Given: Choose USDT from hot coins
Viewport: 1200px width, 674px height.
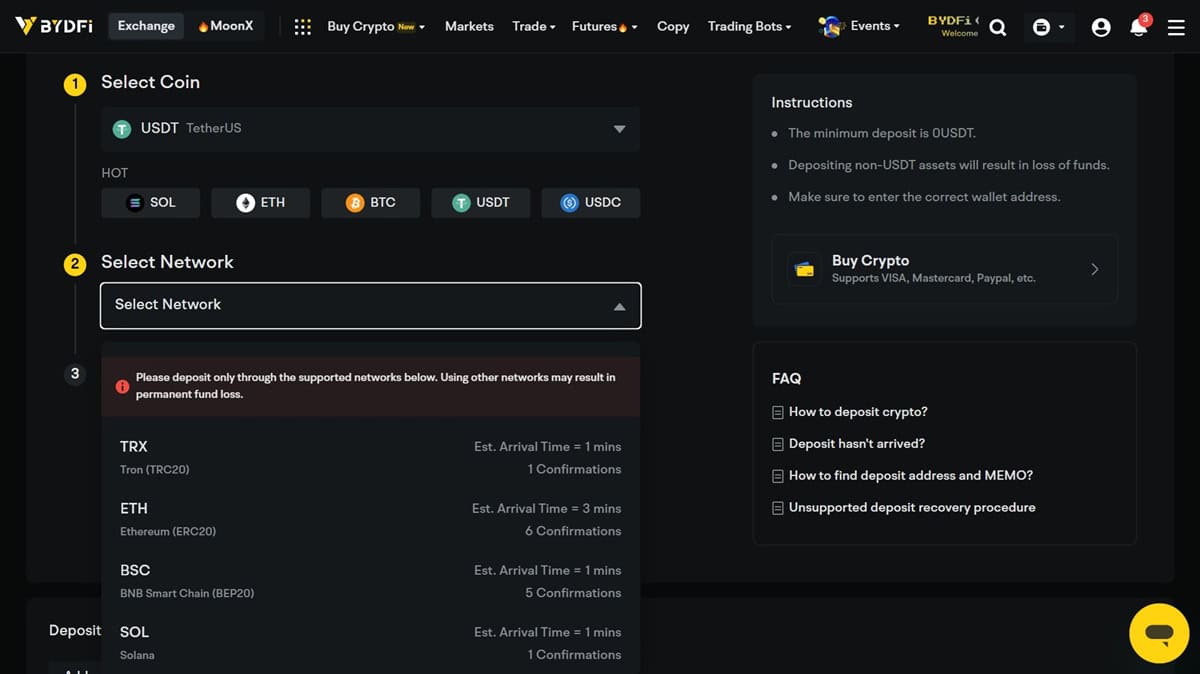Looking at the screenshot, I should [481, 203].
